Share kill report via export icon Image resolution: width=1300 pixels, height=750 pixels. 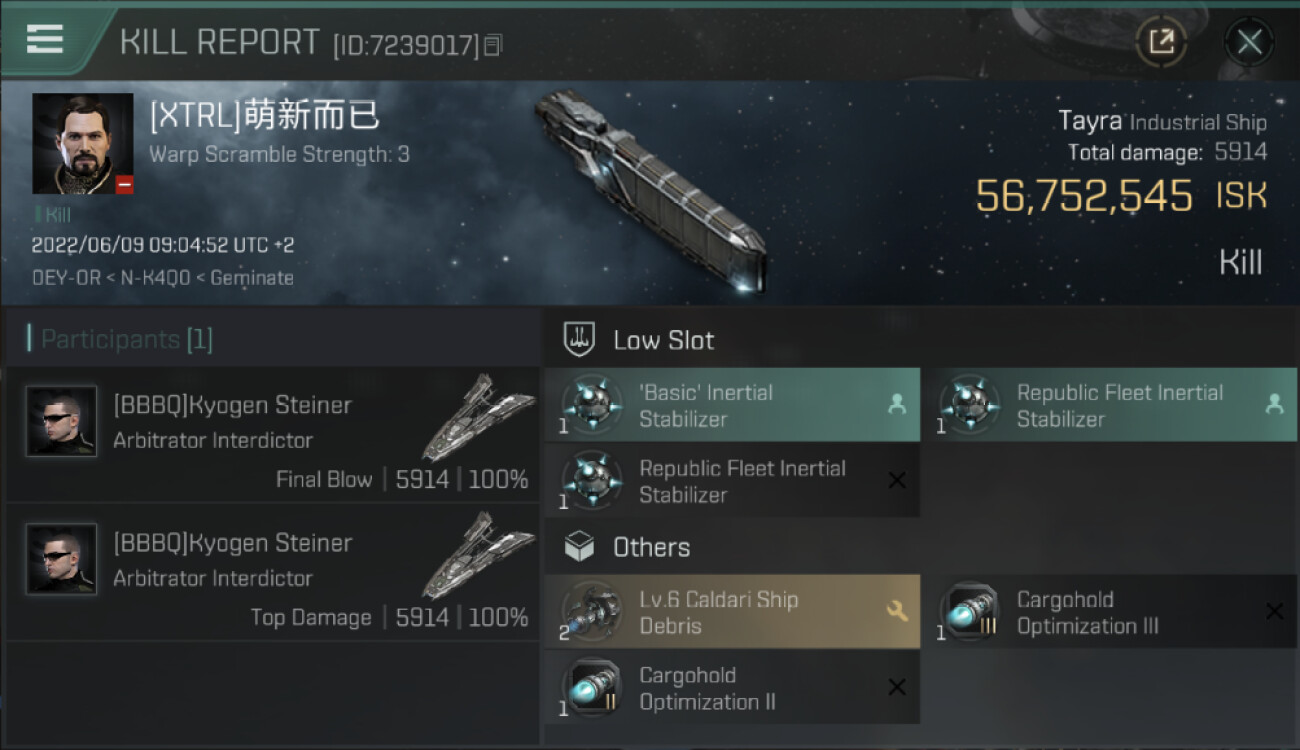[1161, 42]
